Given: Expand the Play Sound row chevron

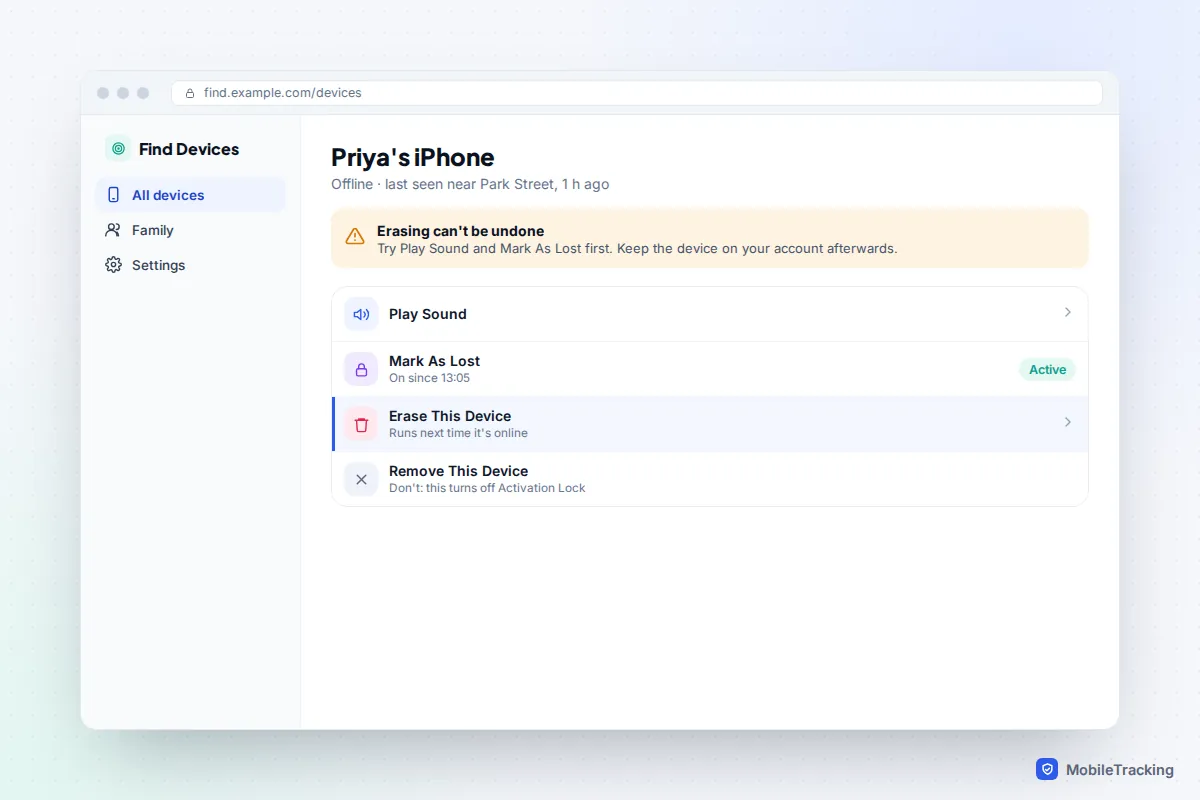Looking at the screenshot, I should 1067,313.
